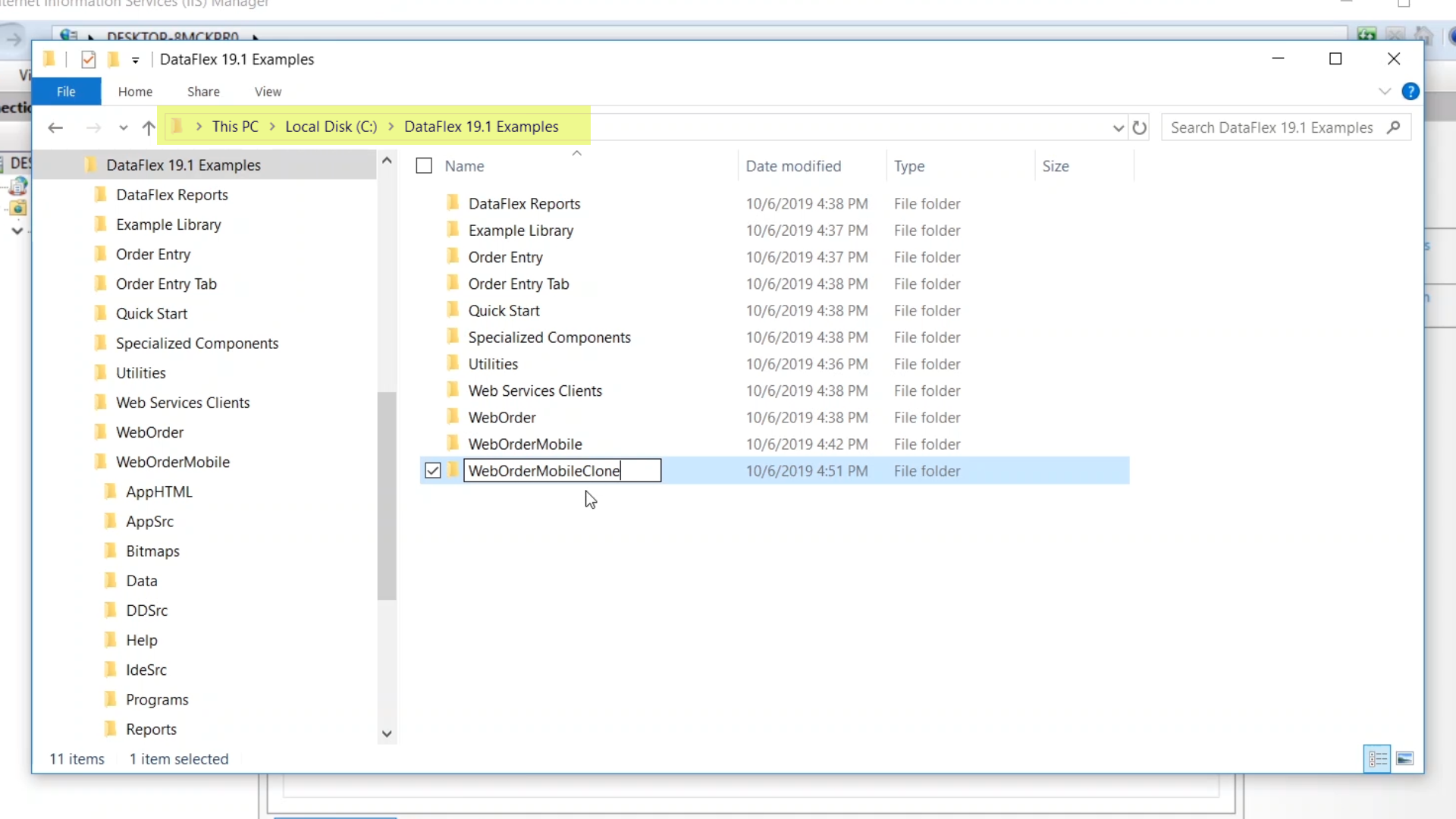Toggle the select all items checkbox

424,166
